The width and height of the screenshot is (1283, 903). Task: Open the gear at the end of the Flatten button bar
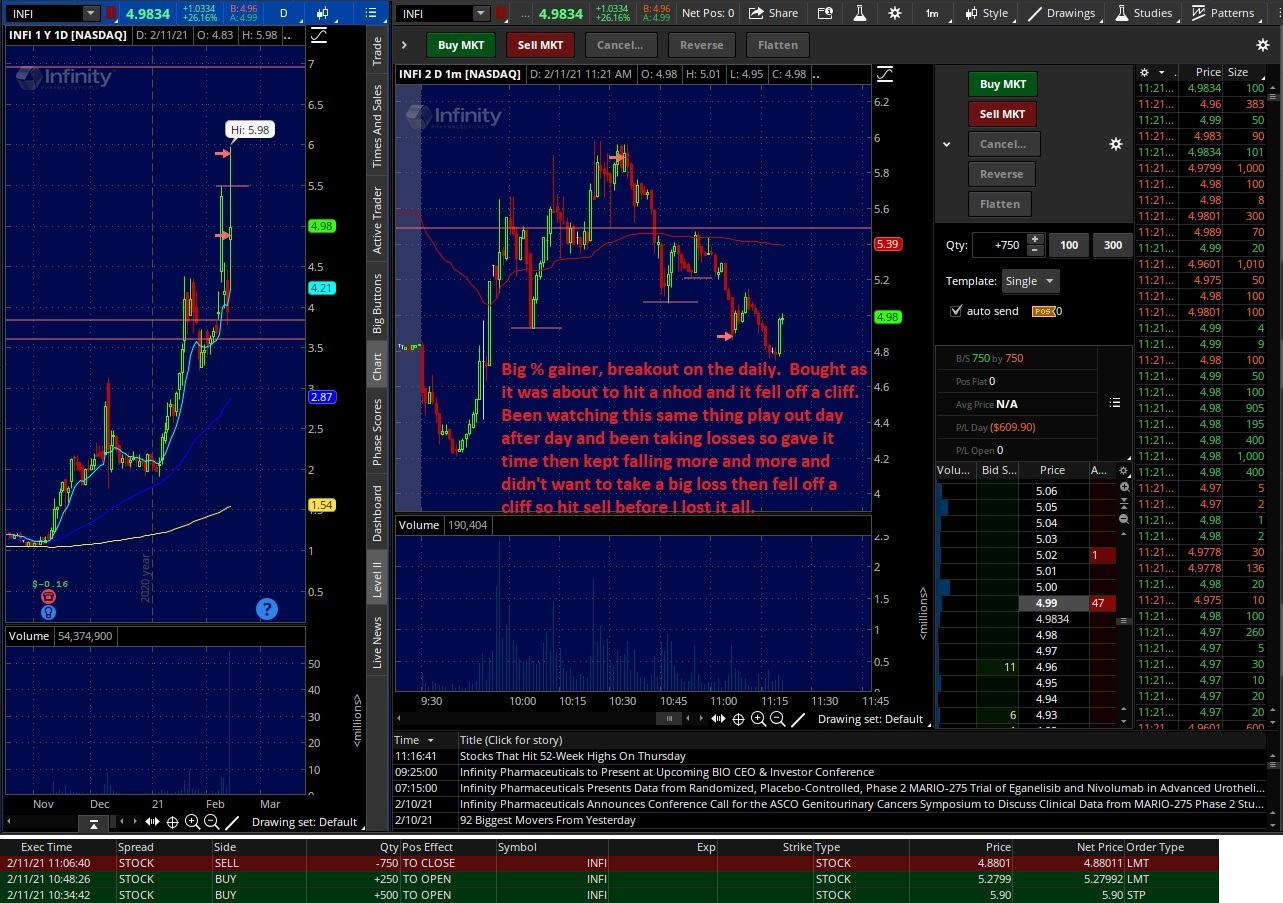pos(1263,45)
